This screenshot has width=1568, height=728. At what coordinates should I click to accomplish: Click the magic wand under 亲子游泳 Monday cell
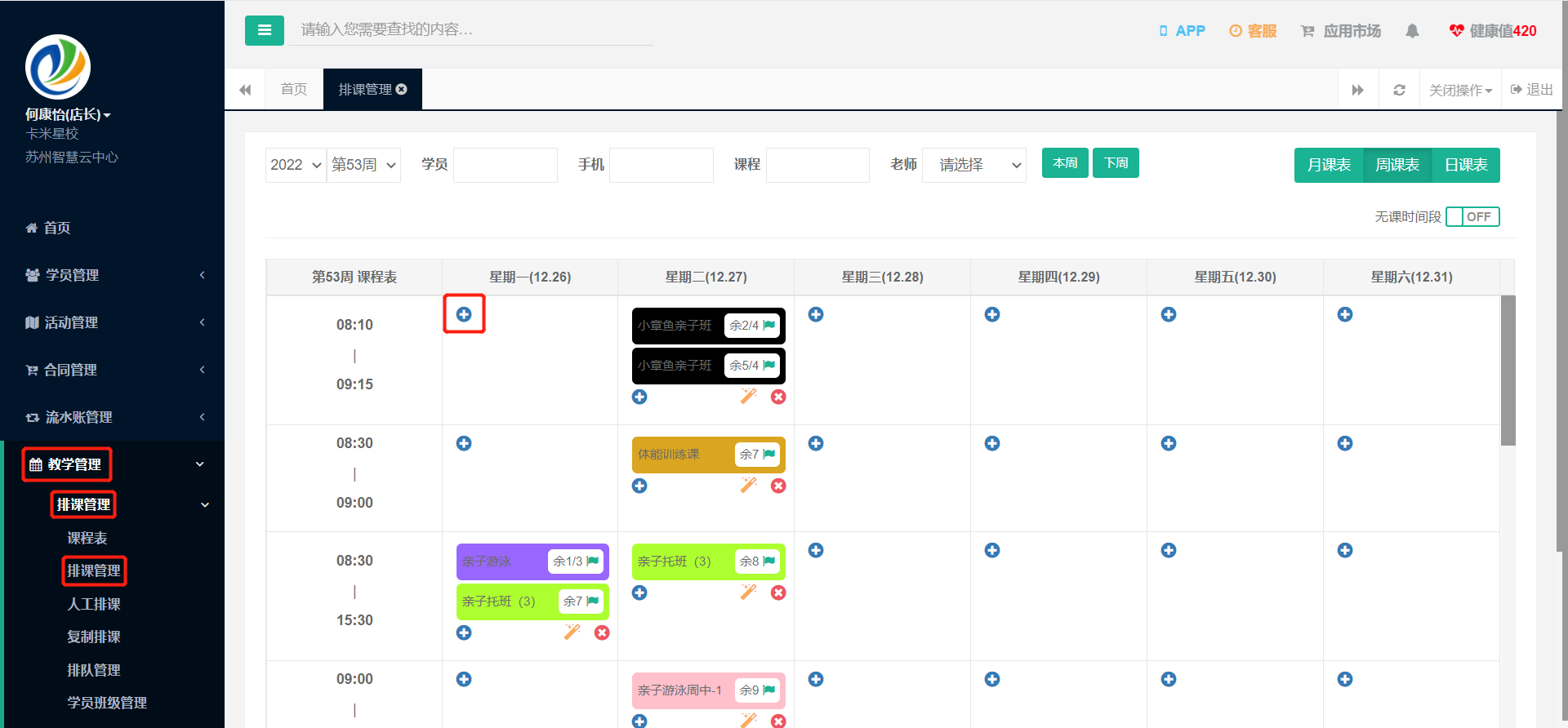[572, 632]
